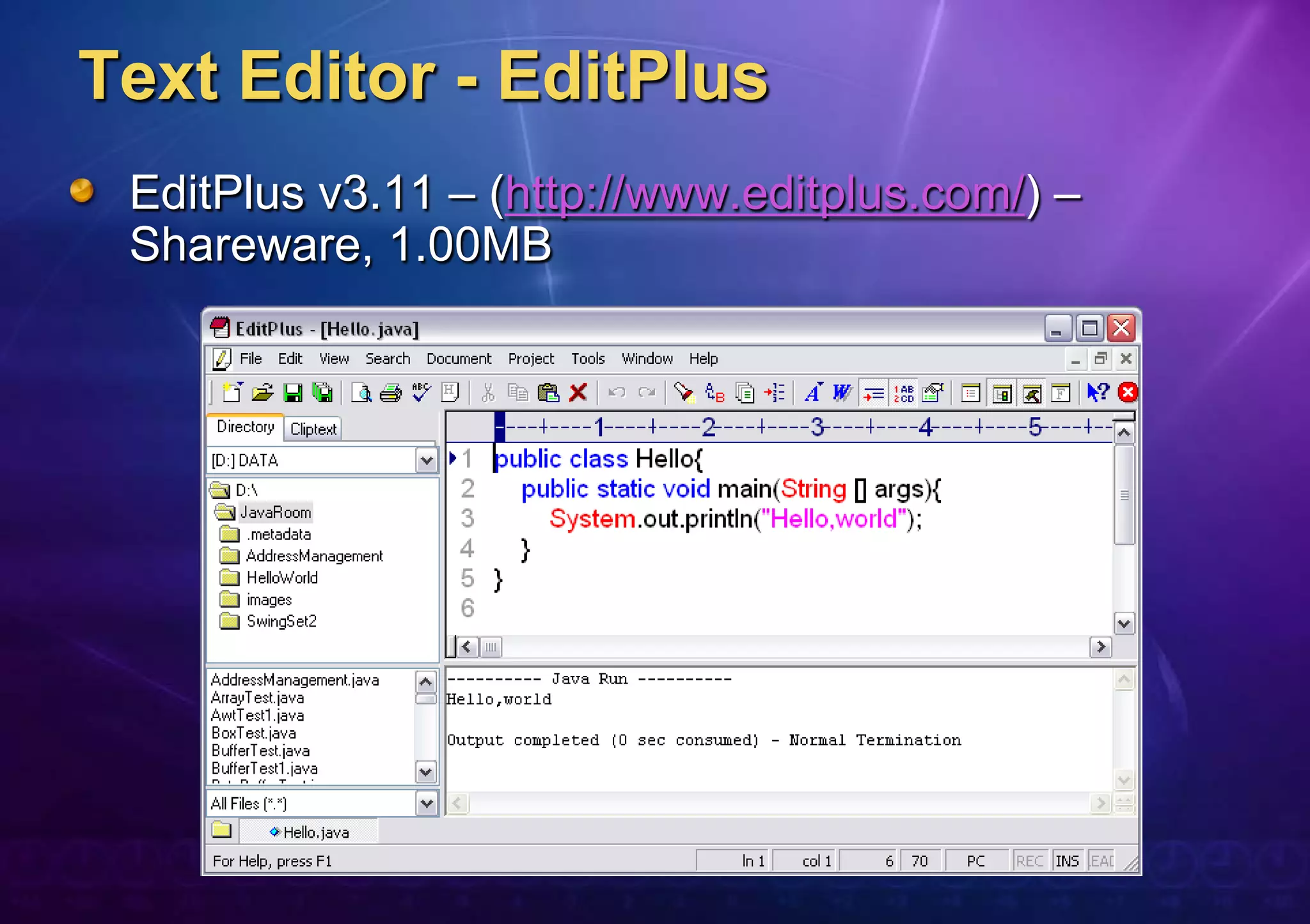This screenshot has height=924, width=1310.
Task: Open a file with the folder icon
Action: 262,392
